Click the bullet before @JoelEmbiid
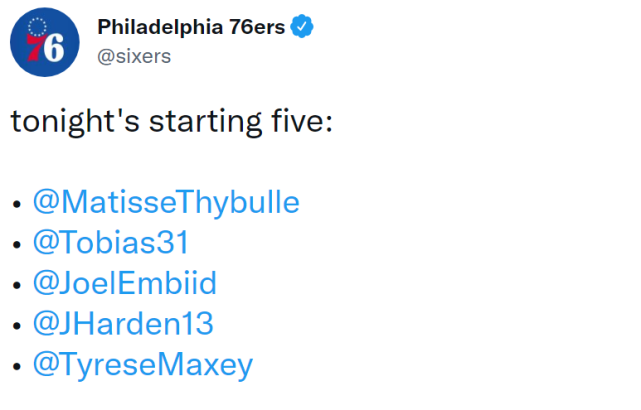Image resolution: width=641 pixels, height=410 pixels. (x=16, y=285)
